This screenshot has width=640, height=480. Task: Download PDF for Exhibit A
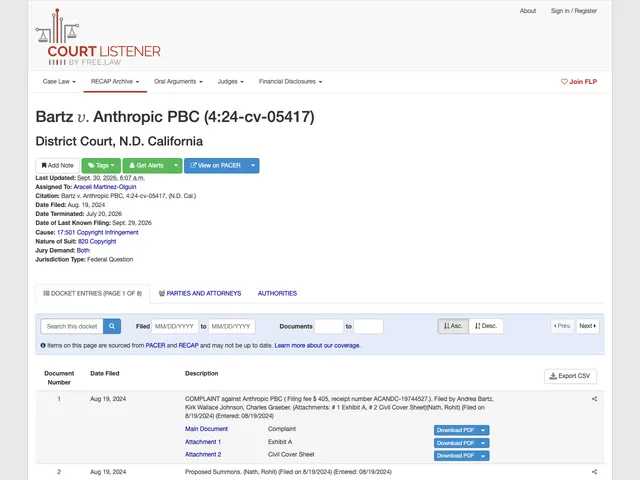click(456, 443)
